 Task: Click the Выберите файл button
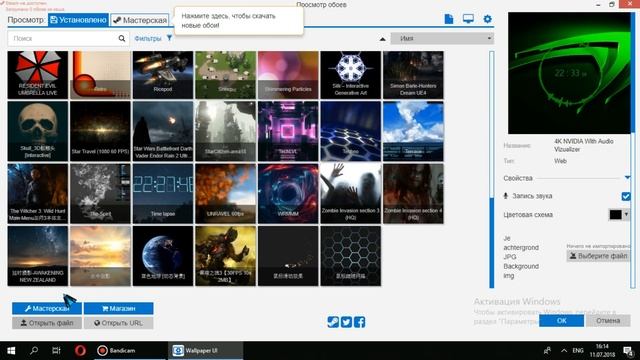[598, 256]
